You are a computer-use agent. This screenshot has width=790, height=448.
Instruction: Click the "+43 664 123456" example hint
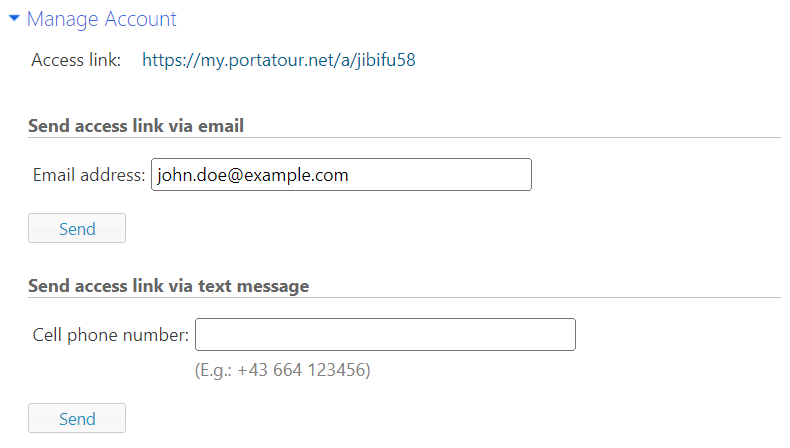[x=304, y=370]
